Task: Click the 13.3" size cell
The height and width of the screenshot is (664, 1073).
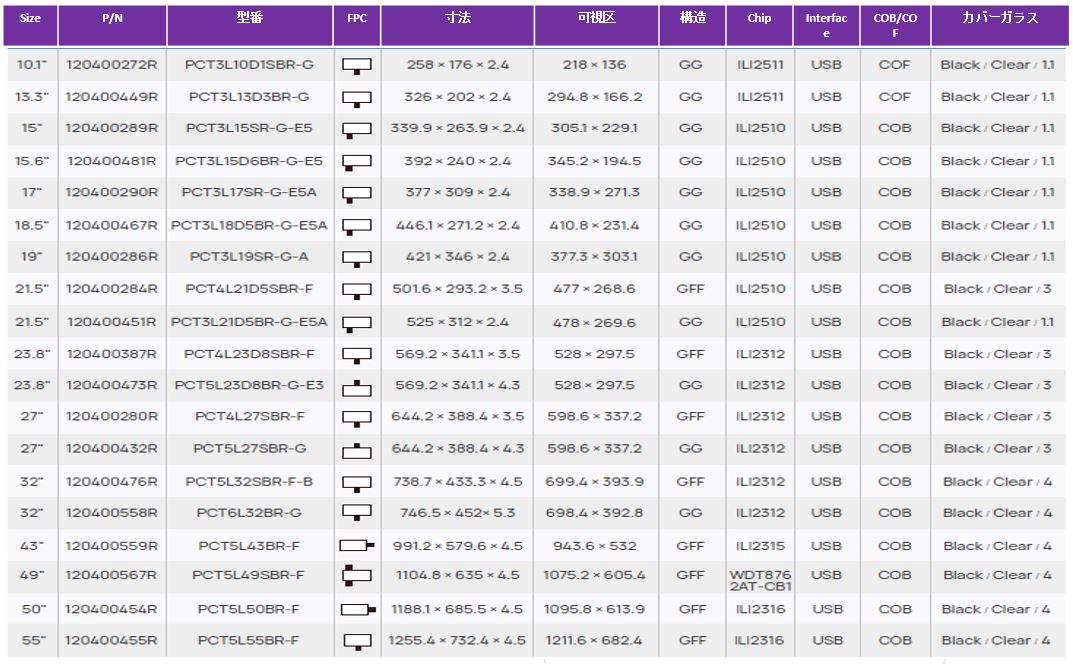Action: pyautogui.click(x=31, y=97)
